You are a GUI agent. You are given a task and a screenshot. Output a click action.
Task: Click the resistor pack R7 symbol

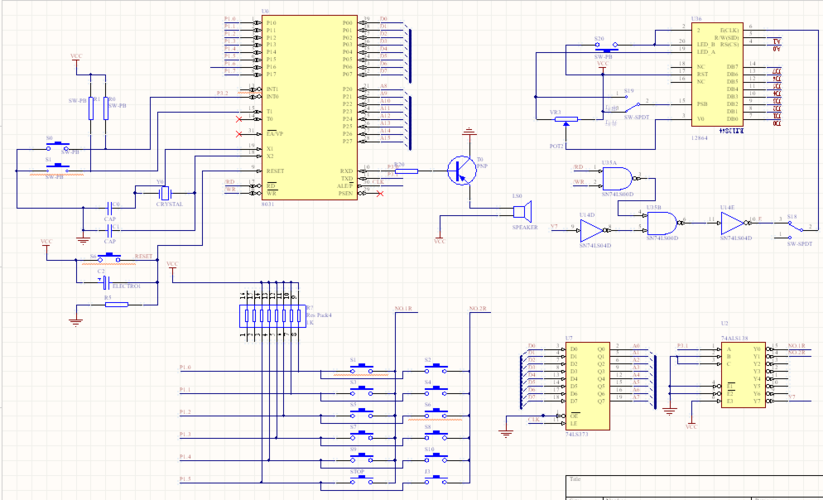click(x=272, y=316)
